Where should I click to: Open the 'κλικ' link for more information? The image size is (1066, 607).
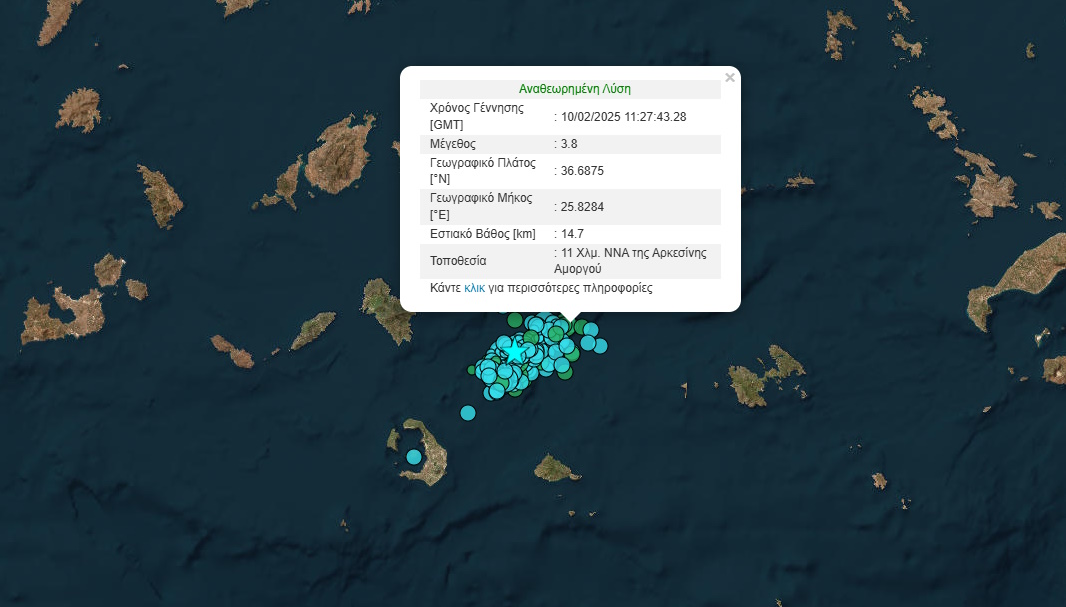tap(475, 288)
